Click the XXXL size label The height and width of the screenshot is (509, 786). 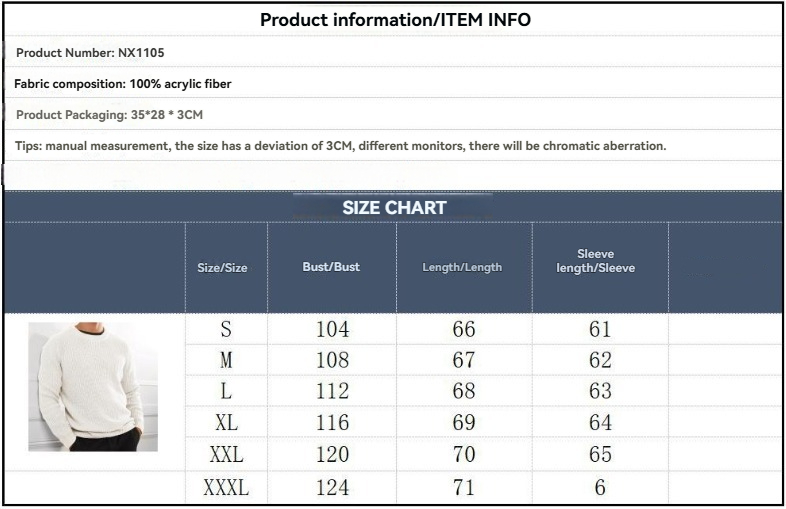[x=226, y=488]
